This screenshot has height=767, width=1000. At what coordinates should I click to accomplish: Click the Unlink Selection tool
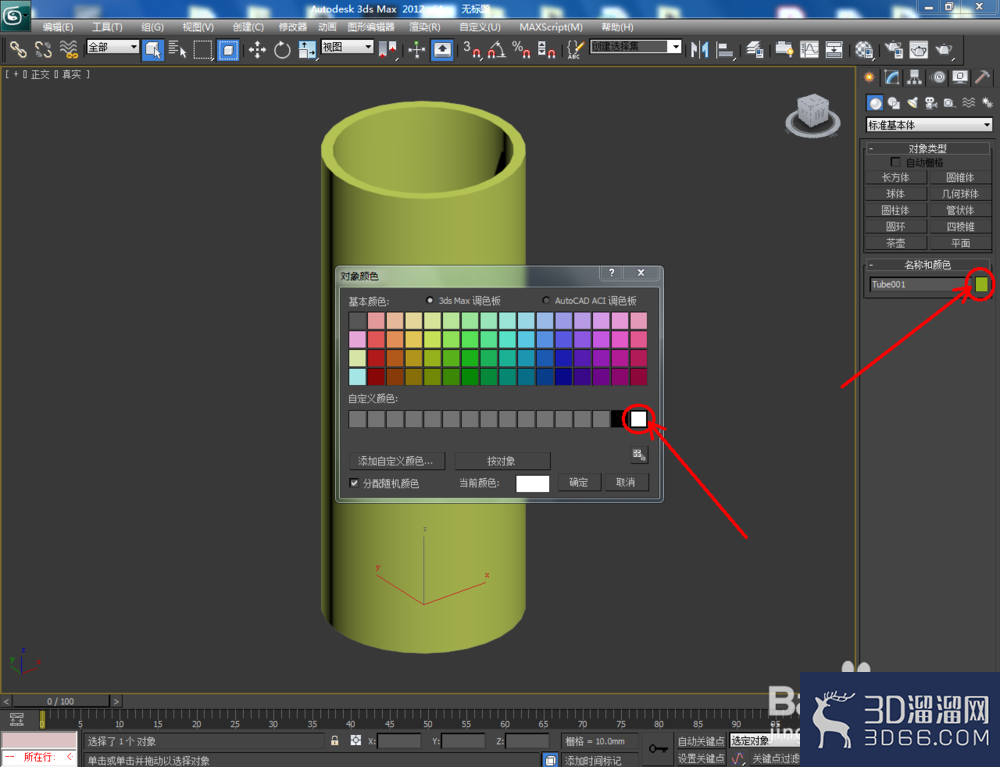click(43, 49)
